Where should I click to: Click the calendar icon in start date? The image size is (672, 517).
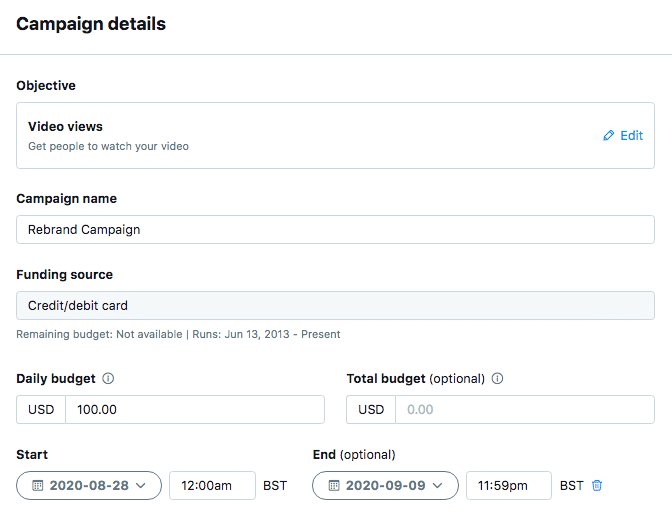(38, 485)
